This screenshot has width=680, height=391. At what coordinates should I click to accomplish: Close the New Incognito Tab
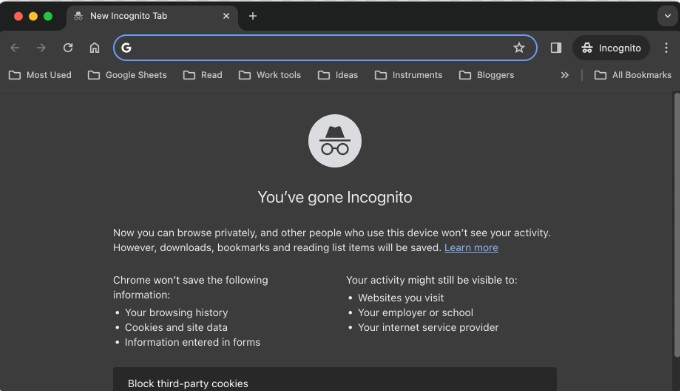pyautogui.click(x=226, y=16)
